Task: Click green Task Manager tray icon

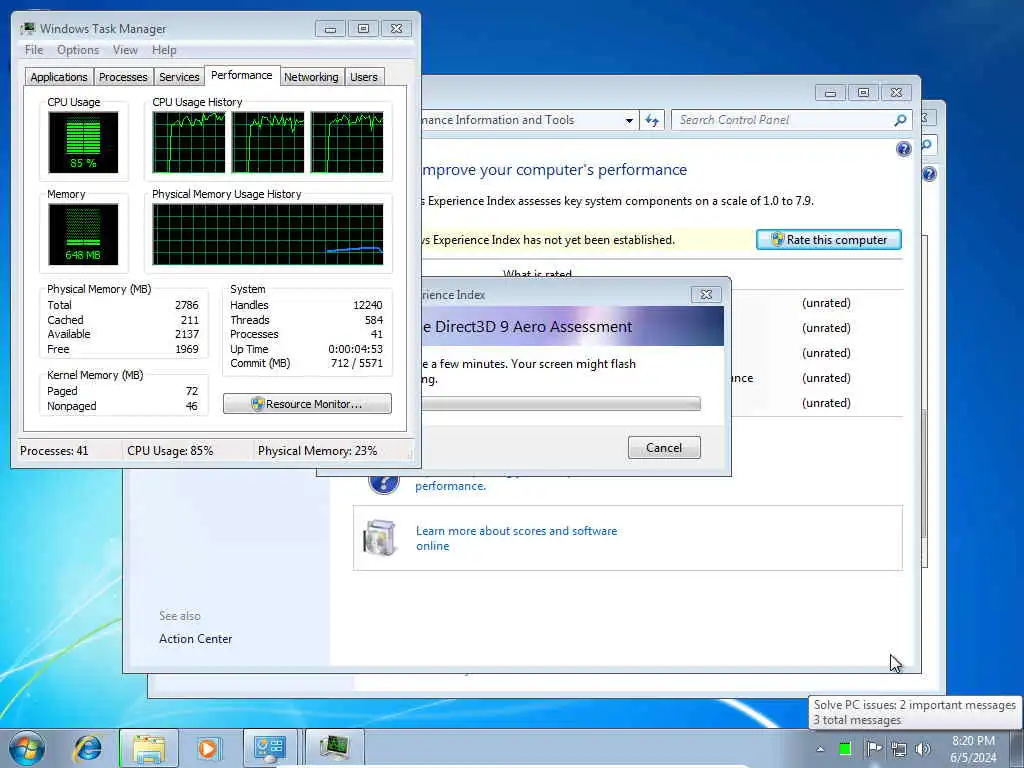Action: pos(845,749)
